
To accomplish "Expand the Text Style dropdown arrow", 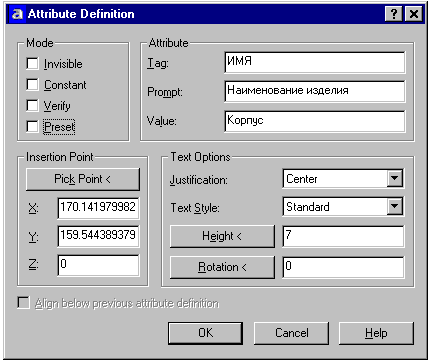I will (x=395, y=207).
